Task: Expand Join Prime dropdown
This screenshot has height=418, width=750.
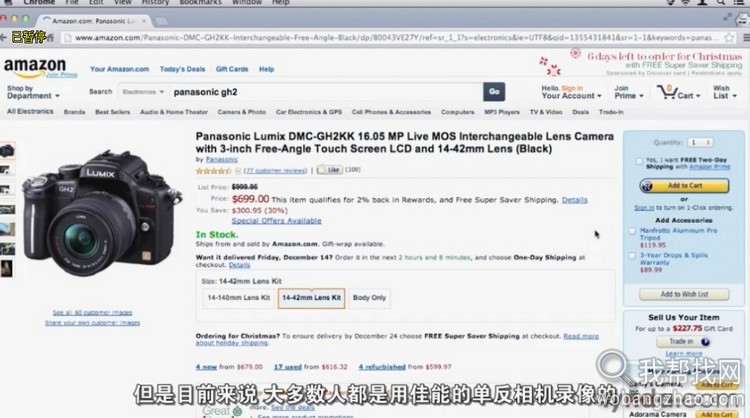Action: click(629, 92)
